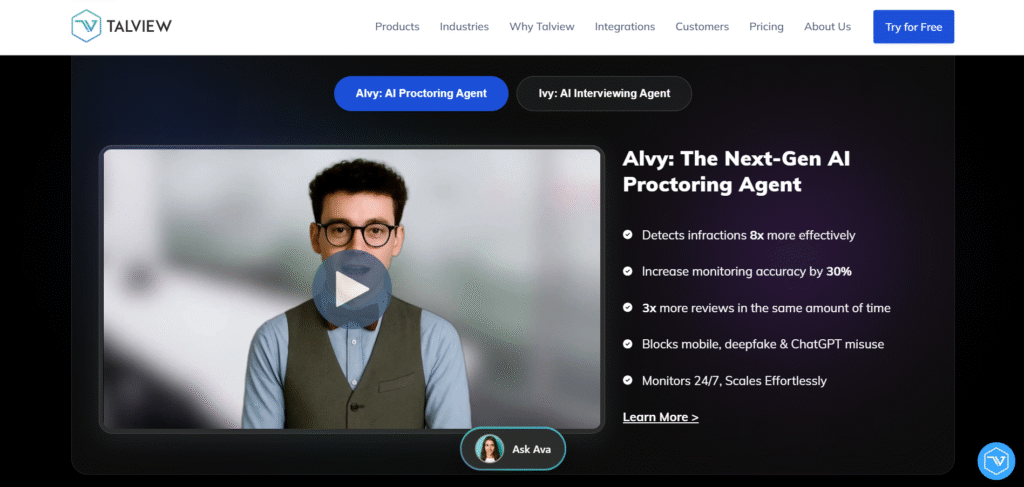The image size is (1024, 487).
Task: Click Ava's avatar photo
Action: [489, 449]
